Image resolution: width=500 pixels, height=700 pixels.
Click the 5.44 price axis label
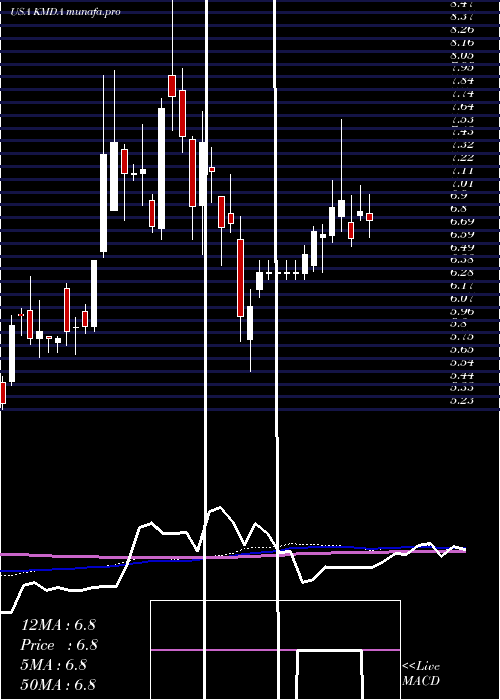point(462,376)
